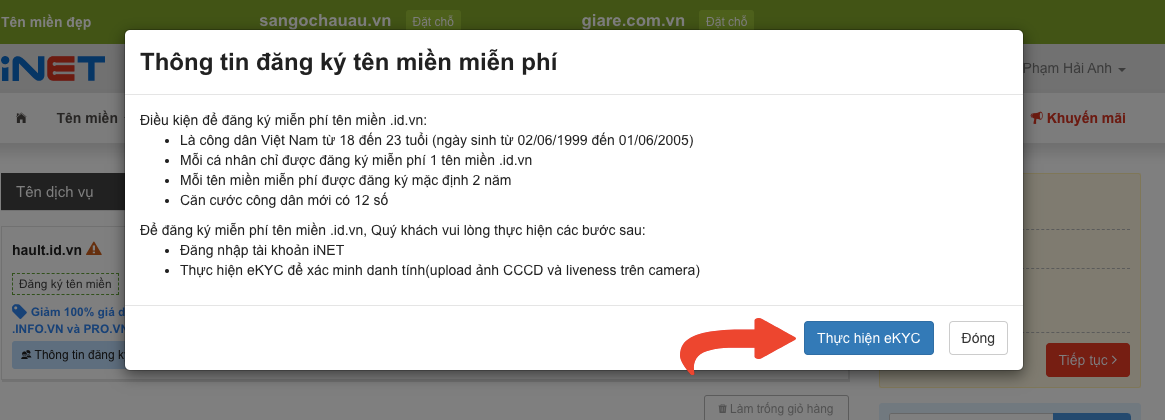The height and width of the screenshot is (420, 1165).
Task: Click the warning icon beside hault.id.vn
Action: pyautogui.click(x=94, y=249)
